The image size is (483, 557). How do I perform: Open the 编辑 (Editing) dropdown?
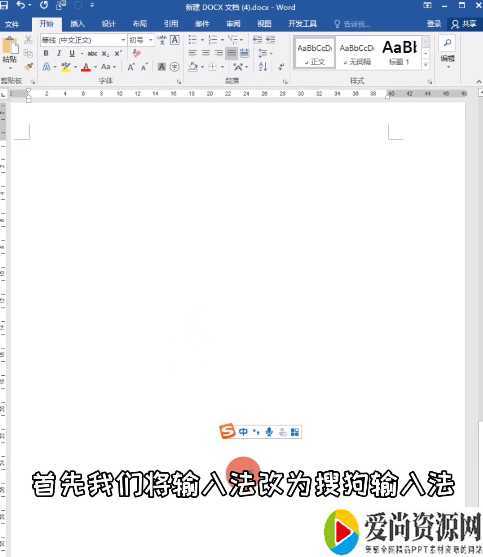point(447,61)
